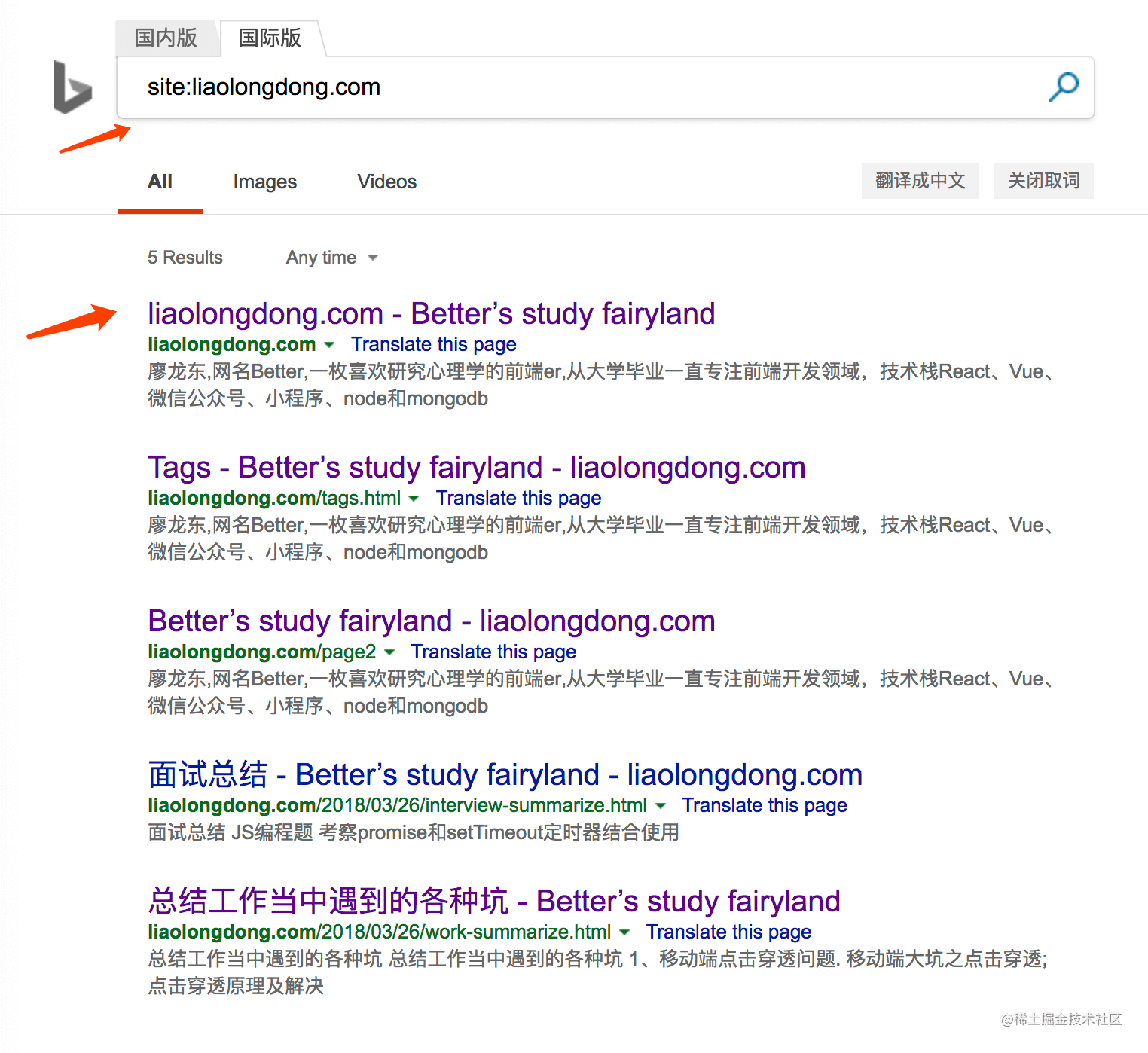Translate this page for page2 result
Image resolution: width=1148 pixels, height=1053 pixels.
[493, 652]
